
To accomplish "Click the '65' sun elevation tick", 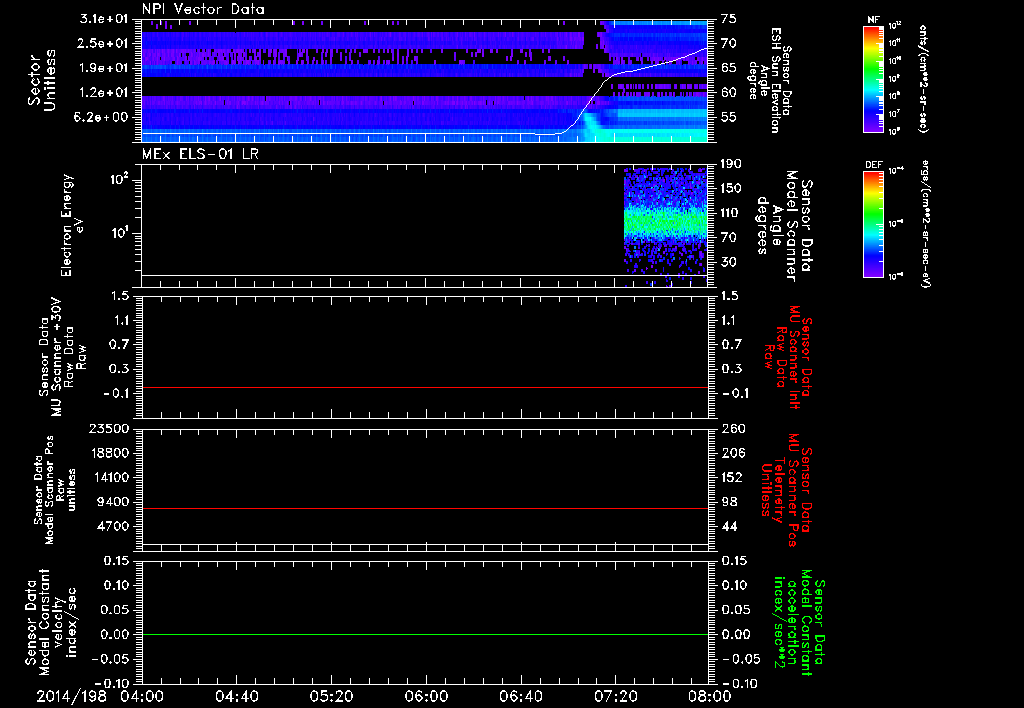I will pyautogui.click(x=729, y=68).
